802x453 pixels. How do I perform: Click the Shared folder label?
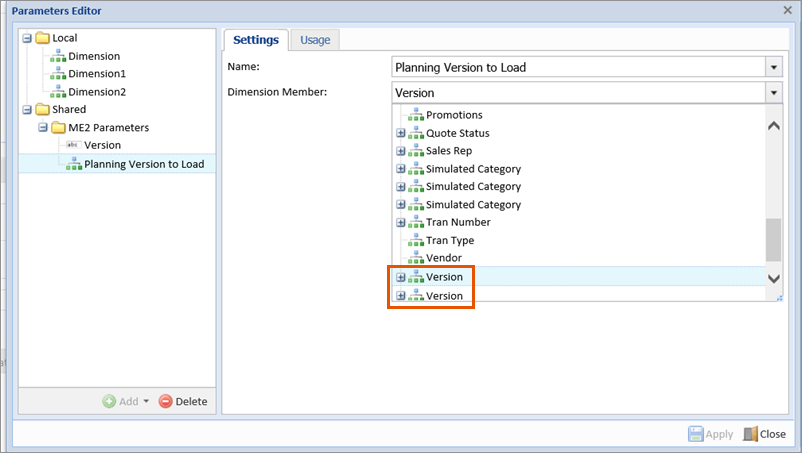coord(69,109)
